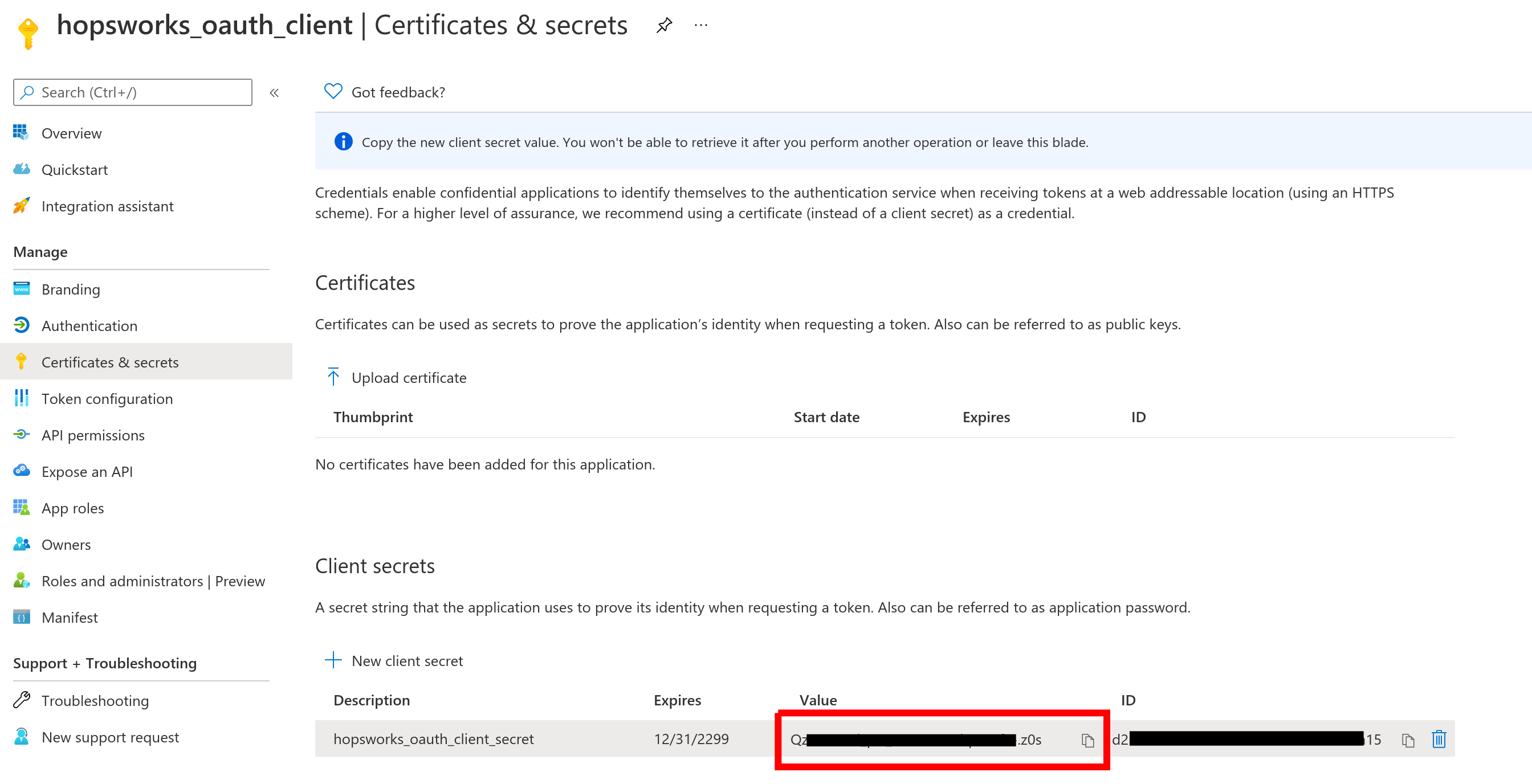Open the Overview menu item
Image resolution: width=1532 pixels, height=784 pixels.
pos(71,133)
